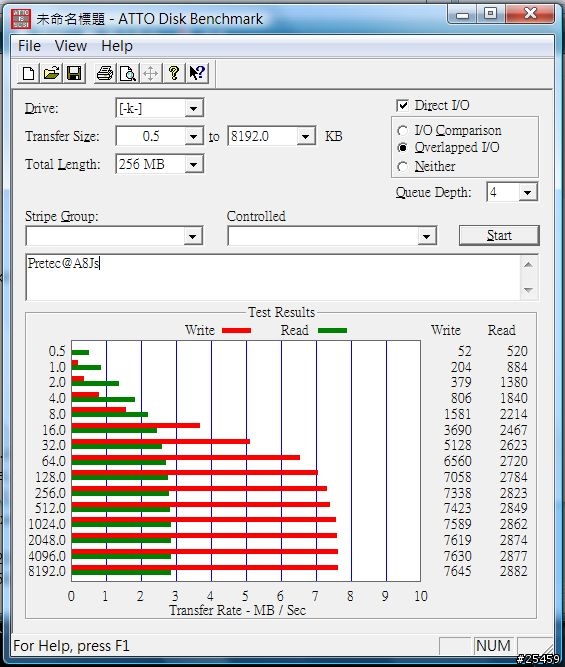Maximize the ATTO Disk Benchmark window

tap(490, 14)
